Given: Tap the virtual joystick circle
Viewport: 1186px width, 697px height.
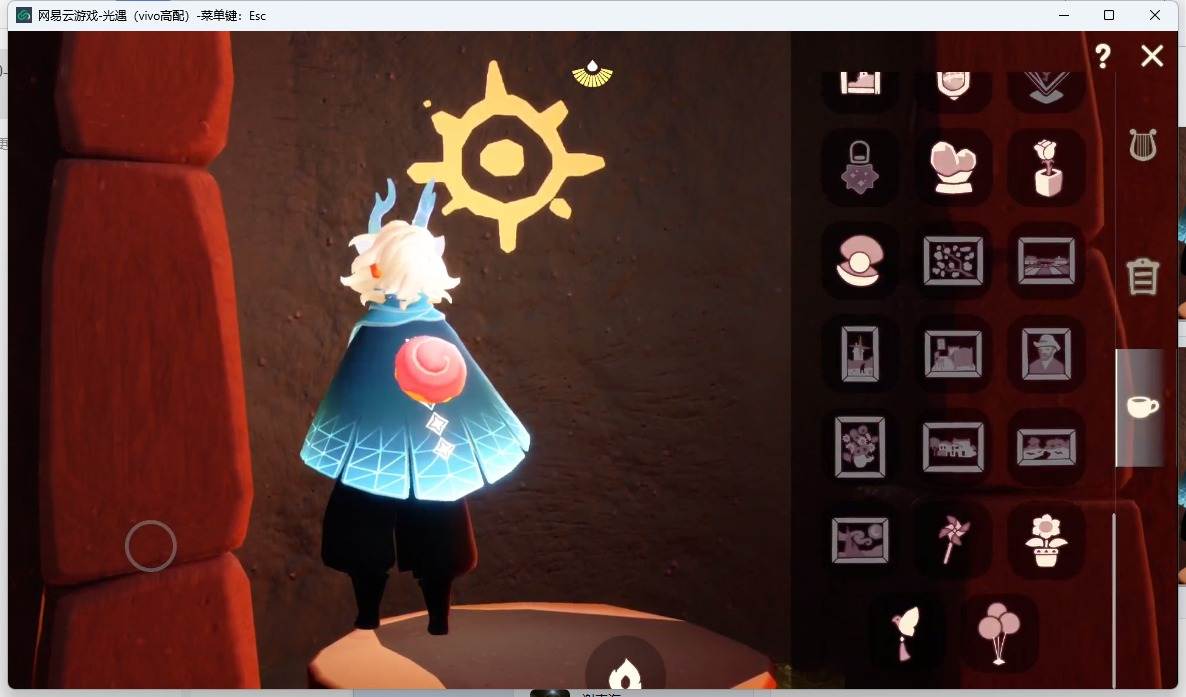Looking at the screenshot, I should coord(151,546).
